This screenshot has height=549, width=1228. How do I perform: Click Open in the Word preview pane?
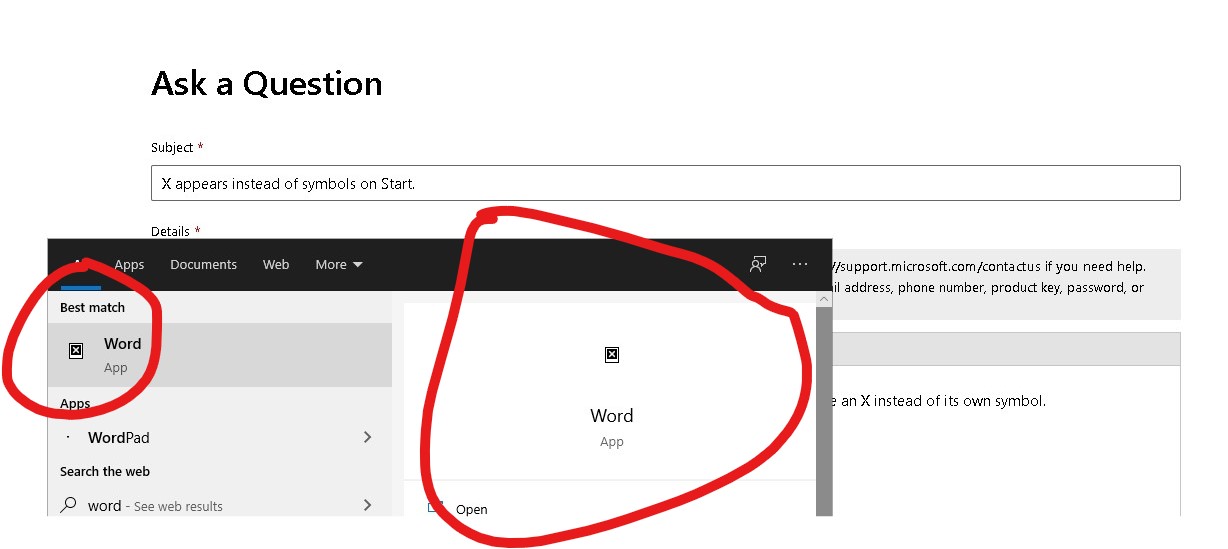(x=472, y=509)
